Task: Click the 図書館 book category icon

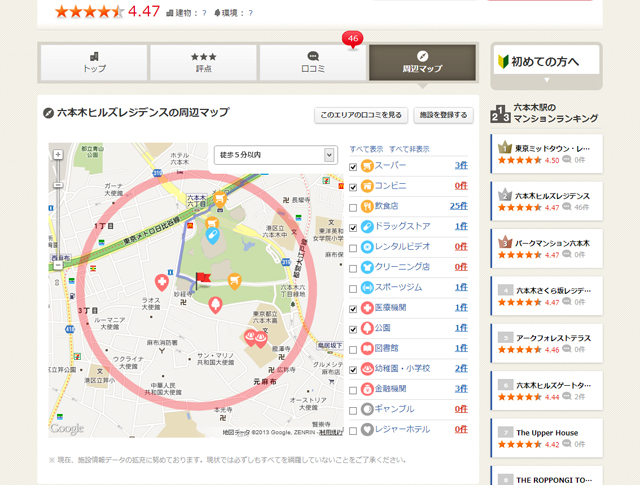Action: tap(367, 348)
